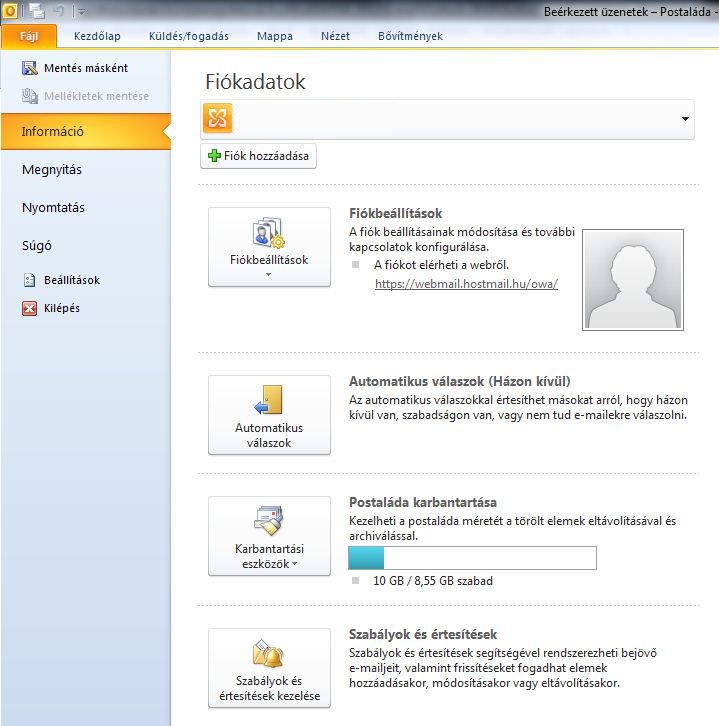This screenshot has height=726, width=719.
Task: Expand the account selector dropdown arrow
Action: click(685, 119)
